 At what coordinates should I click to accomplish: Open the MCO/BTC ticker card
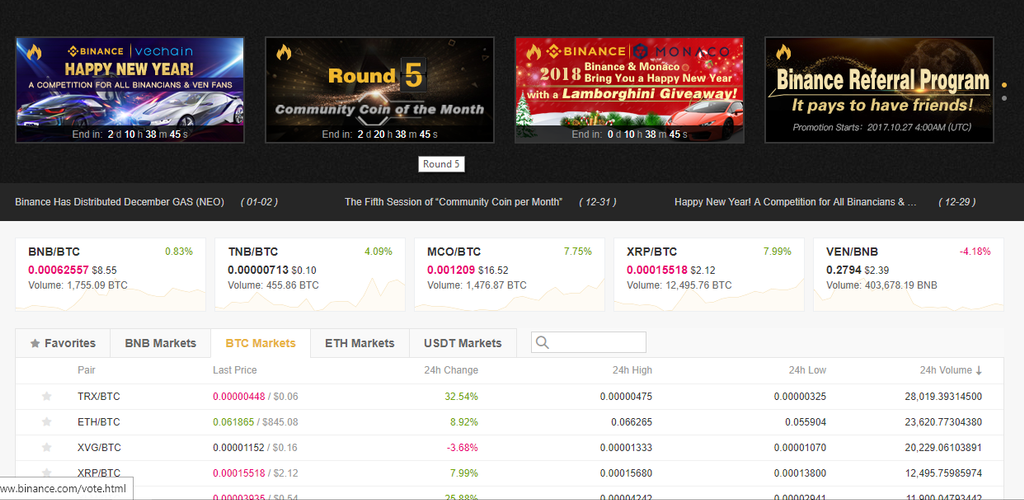(x=509, y=274)
